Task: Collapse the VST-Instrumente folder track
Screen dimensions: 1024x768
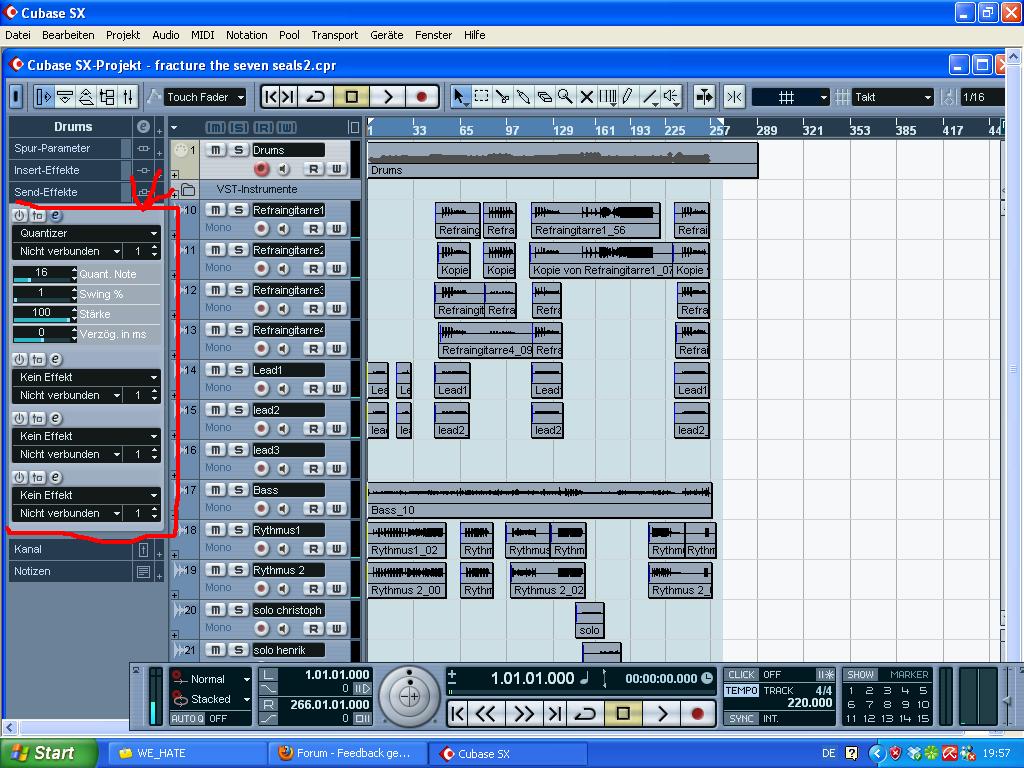Action: click(x=174, y=193)
